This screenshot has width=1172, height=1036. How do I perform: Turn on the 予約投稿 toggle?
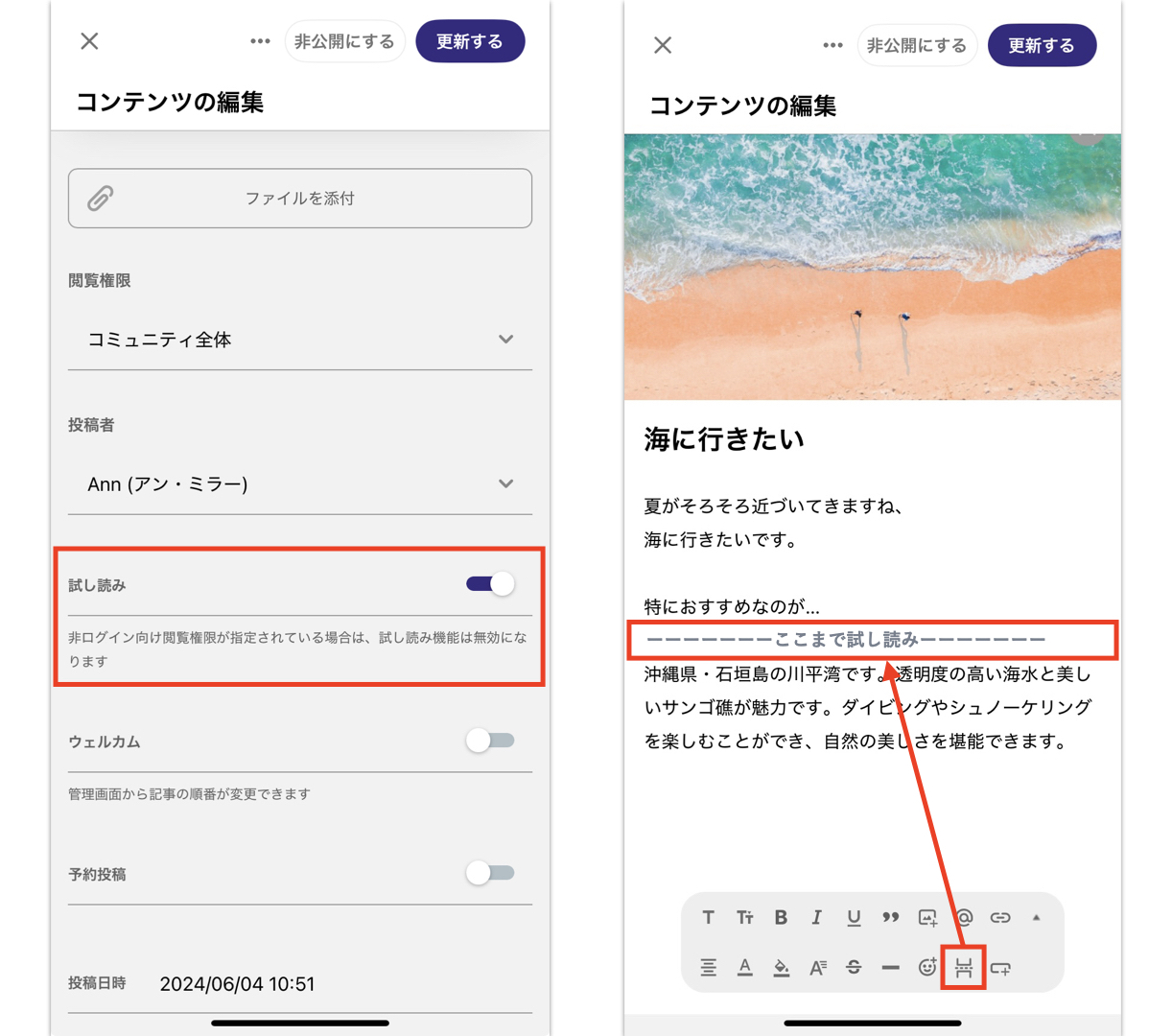tap(490, 873)
